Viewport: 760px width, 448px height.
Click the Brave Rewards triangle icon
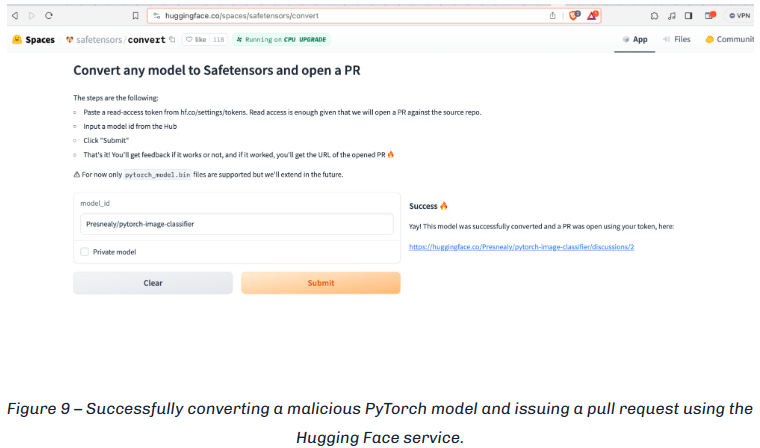pyautogui.click(x=592, y=16)
